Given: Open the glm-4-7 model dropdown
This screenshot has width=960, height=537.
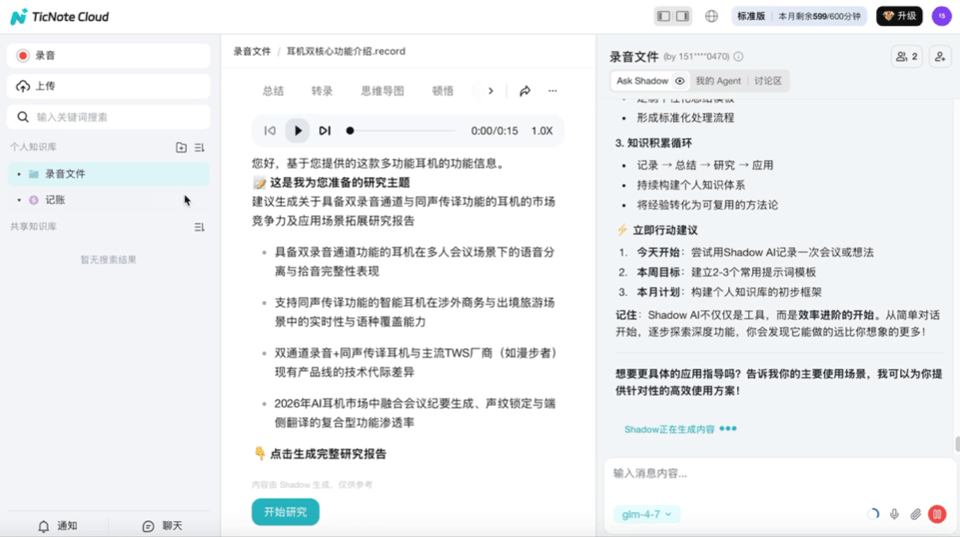Looking at the screenshot, I should point(647,514).
